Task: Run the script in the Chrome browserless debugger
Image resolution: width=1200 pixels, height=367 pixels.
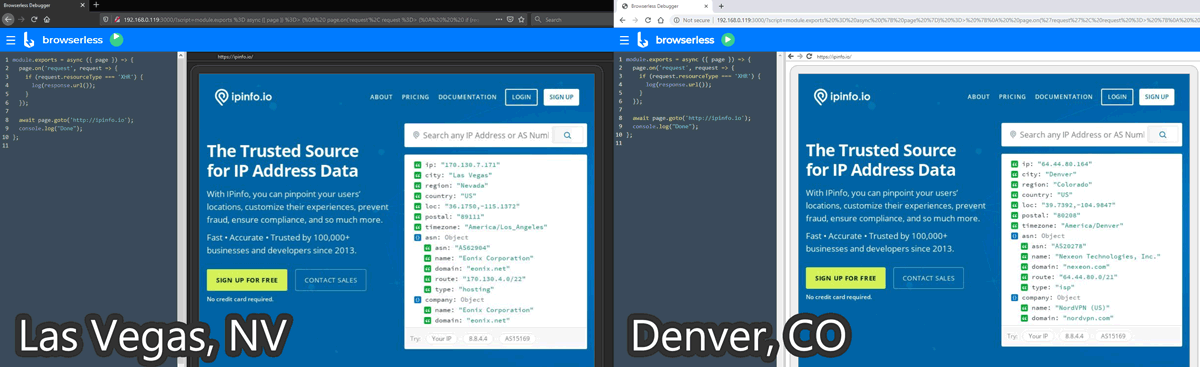Action: (728, 40)
